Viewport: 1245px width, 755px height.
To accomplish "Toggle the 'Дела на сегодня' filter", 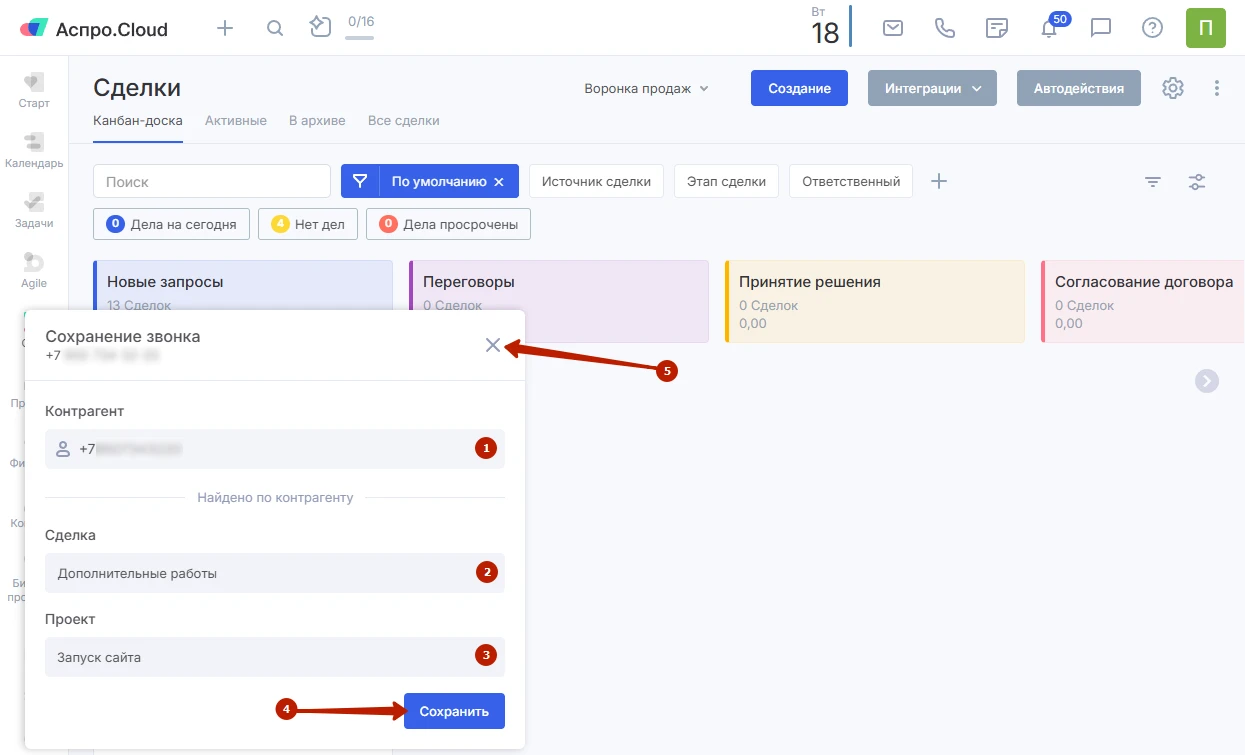I will pyautogui.click(x=171, y=224).
